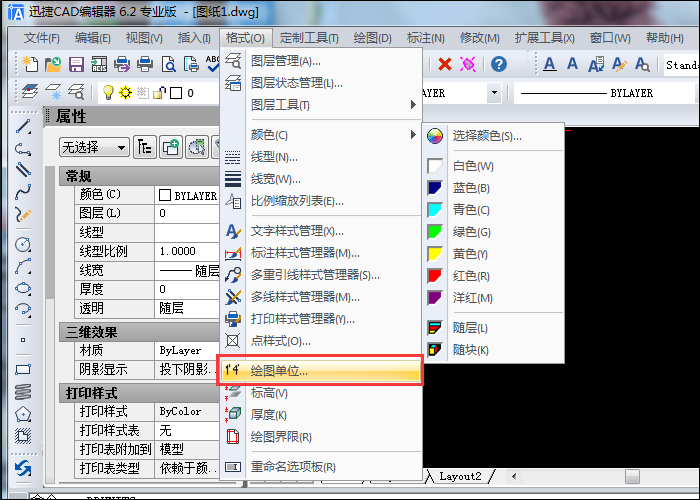
Task: Choose 图层状态管理(L) menu entry
Action: (321, 83)
